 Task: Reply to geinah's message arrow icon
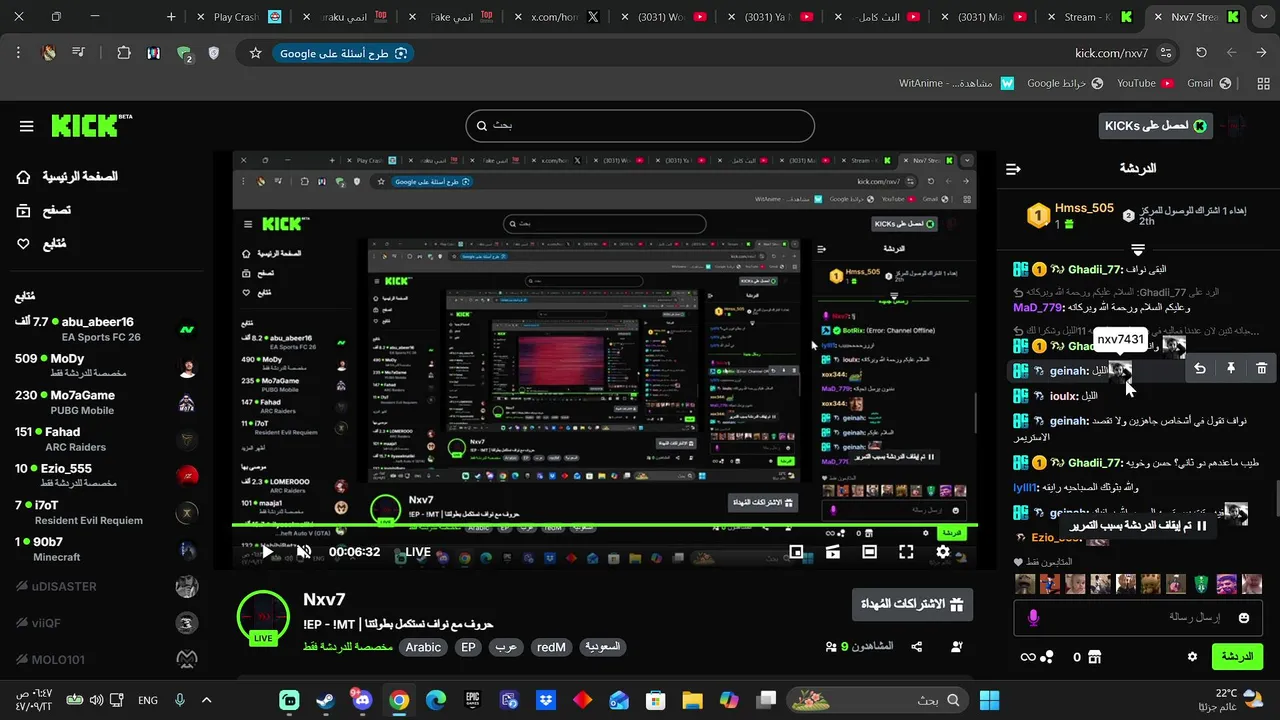click(x=1200, y=369)
